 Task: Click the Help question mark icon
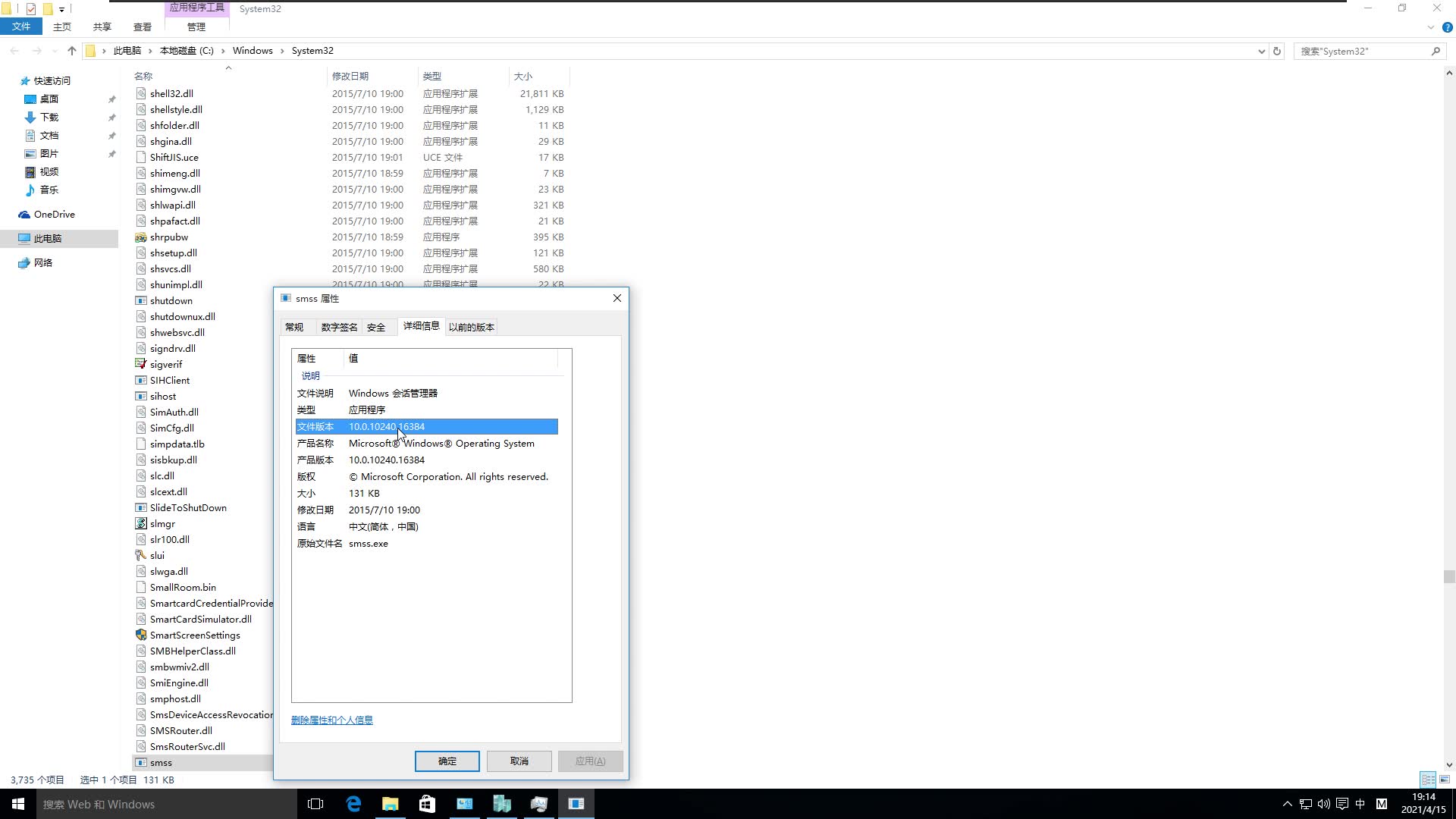[1447, 27]
